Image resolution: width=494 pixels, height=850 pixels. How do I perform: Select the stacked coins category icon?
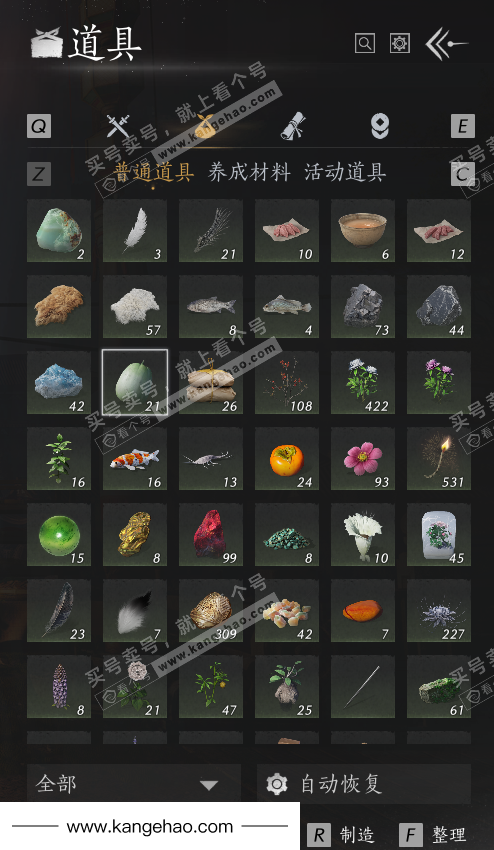[380, 126]
